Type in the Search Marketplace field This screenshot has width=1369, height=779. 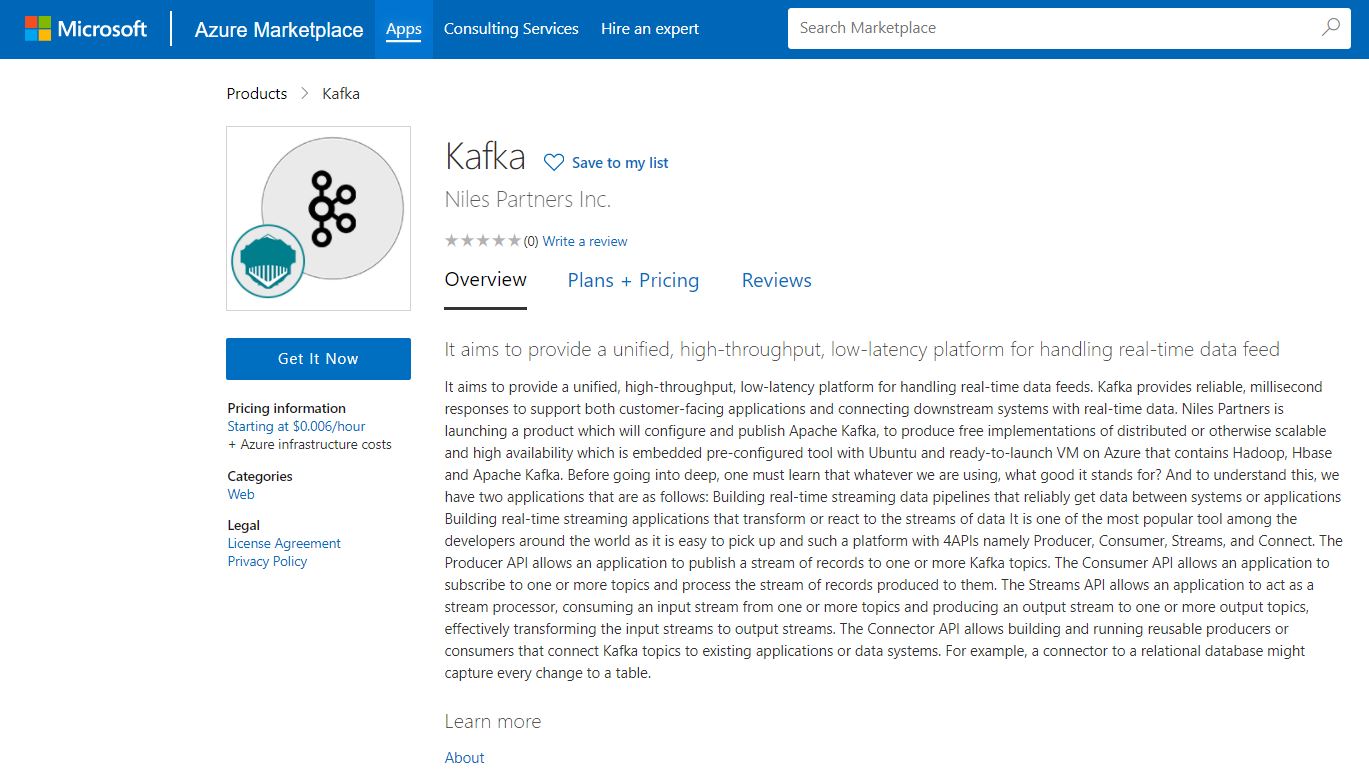1050,28
